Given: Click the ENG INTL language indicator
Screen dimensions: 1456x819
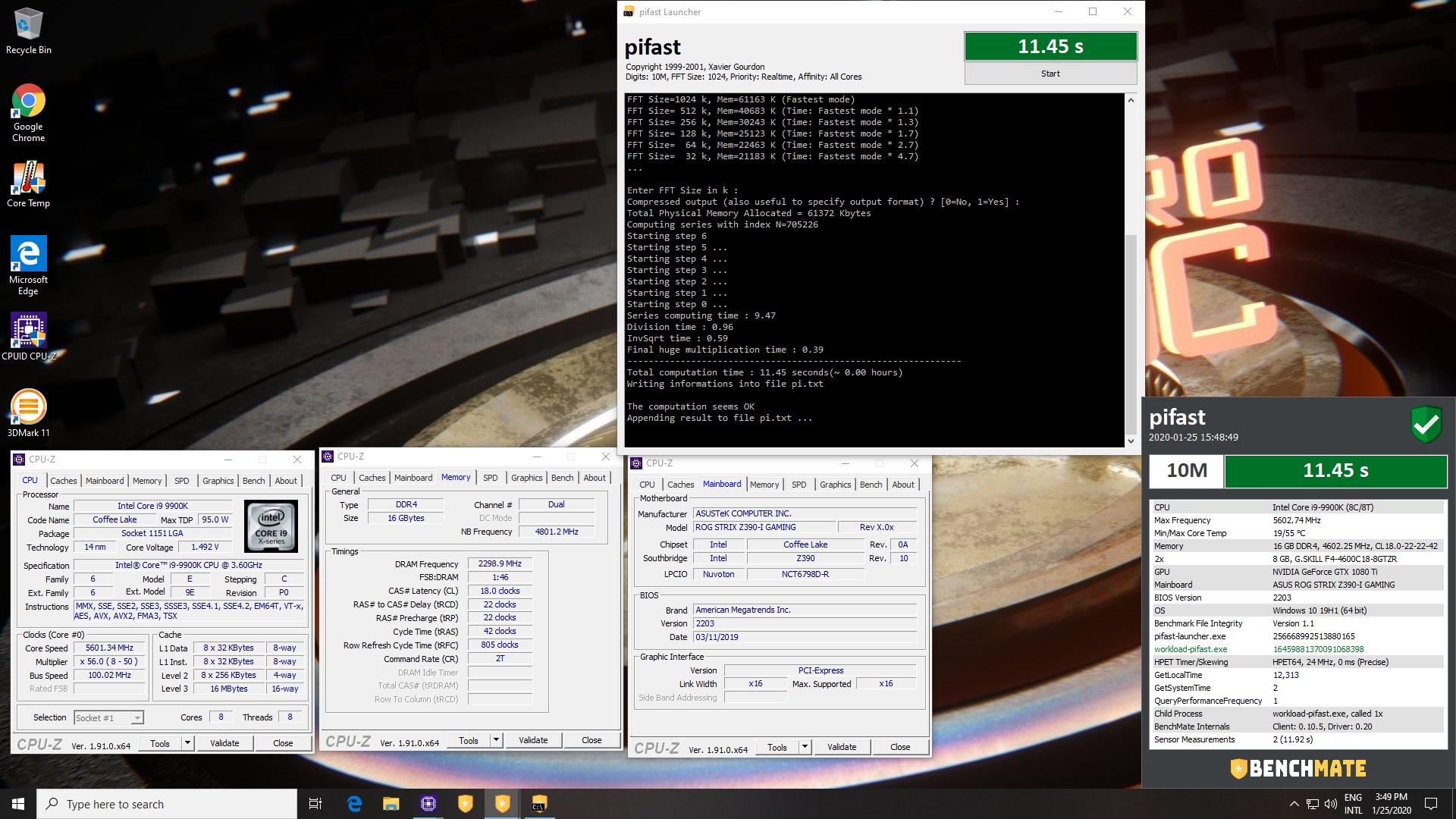Looking at the screenshot, I should tap(1353, 804).
